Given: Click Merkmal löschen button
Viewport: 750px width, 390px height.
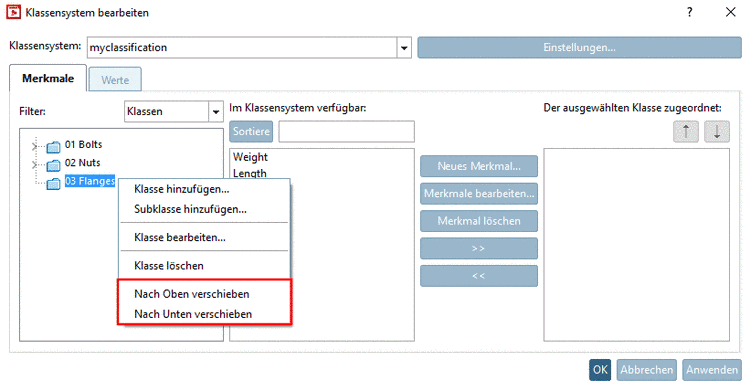Looking at the screenshot, I should (x=479, y=221).
